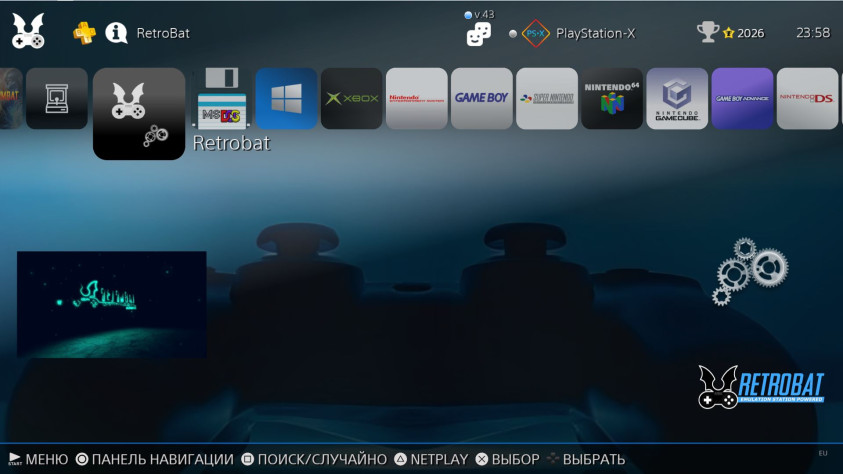Click the EU region label at bottom-right
The height and width of the screenshot is (474, 843).
pos(823,454)
